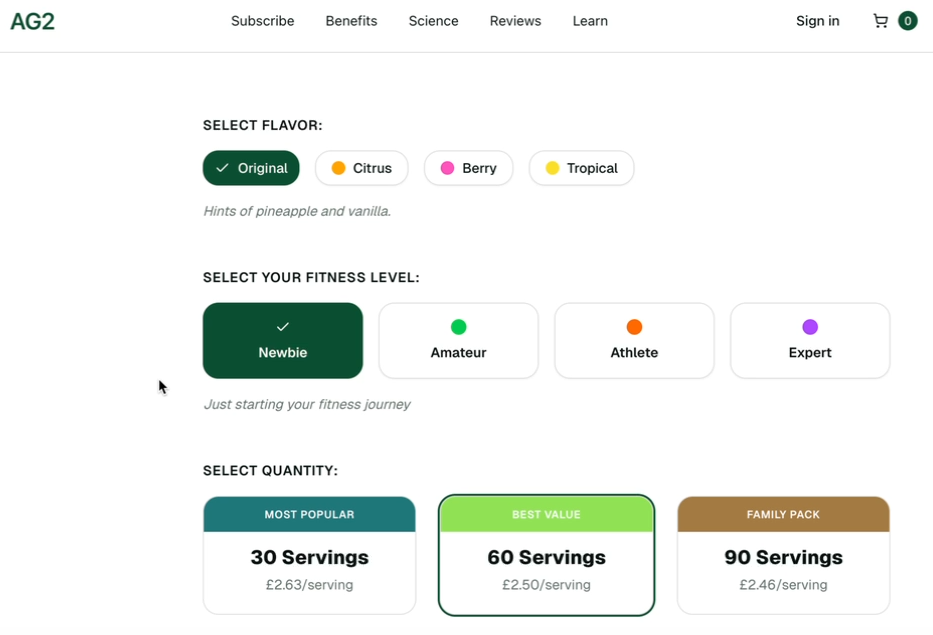The height and width of the screenshot is (635, 933).
Task: Select the Tropical flavor
Action: coord(581,168)
